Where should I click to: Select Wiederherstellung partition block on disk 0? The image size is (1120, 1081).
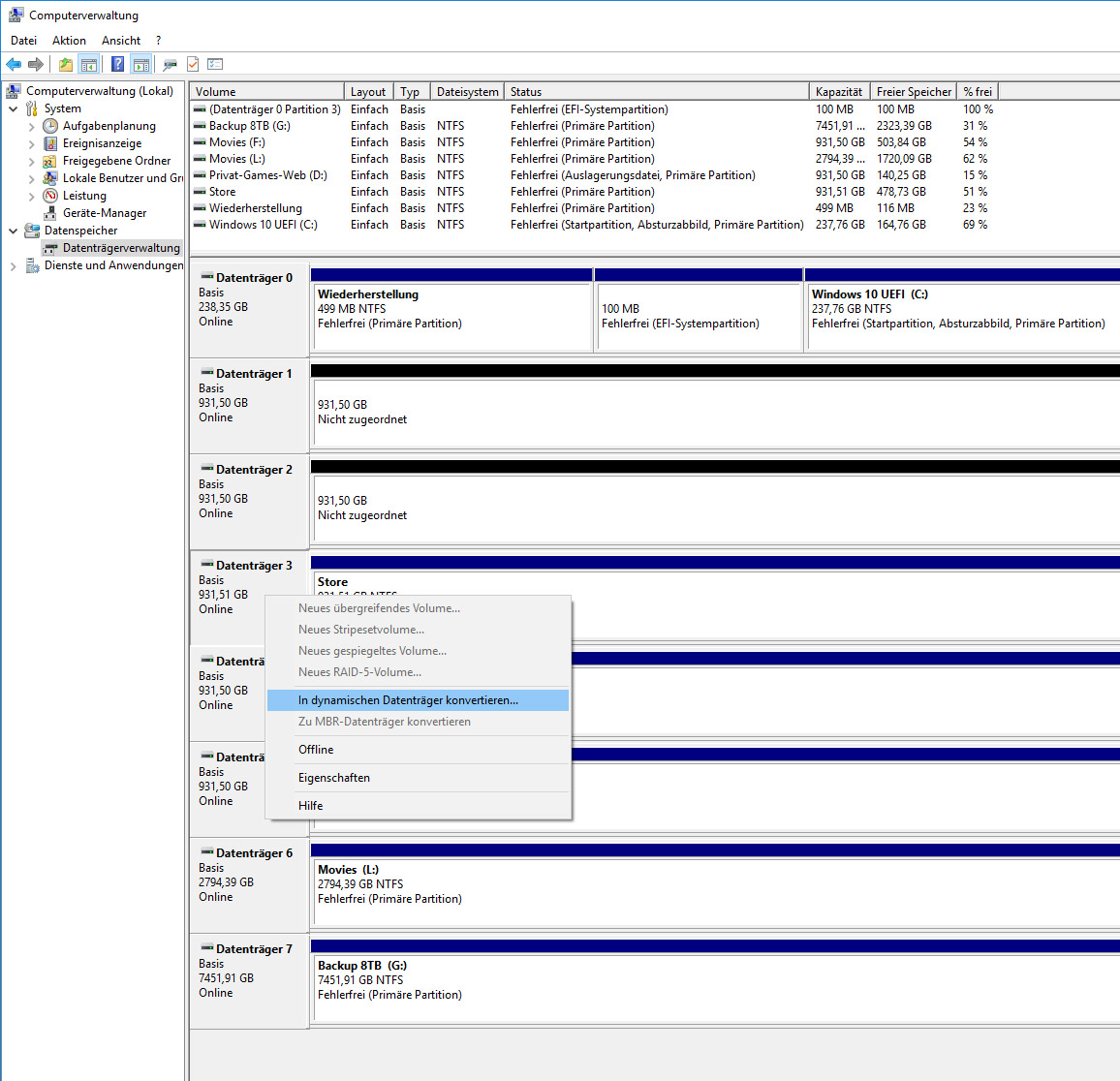click(452, 311)
